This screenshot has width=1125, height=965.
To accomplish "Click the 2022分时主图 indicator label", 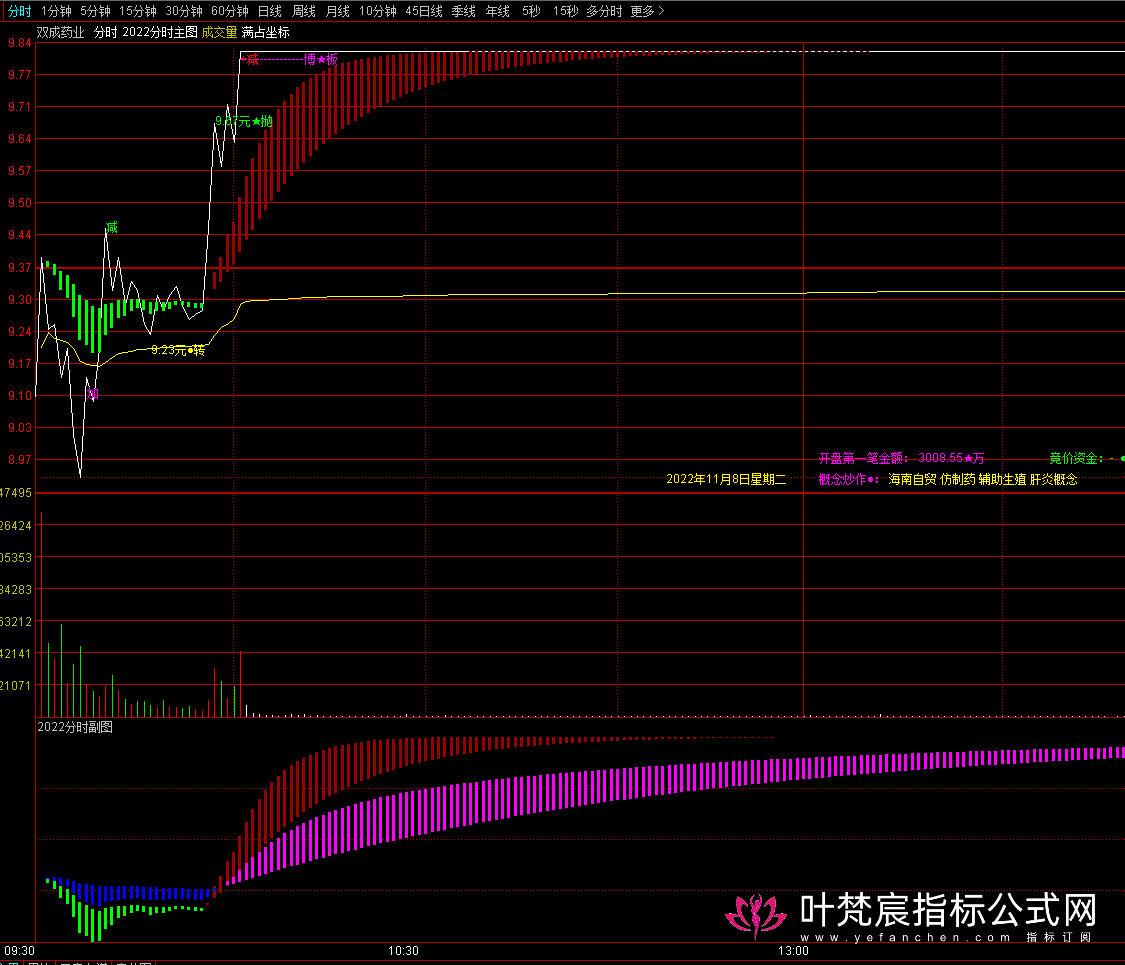I will click(160, 32).
